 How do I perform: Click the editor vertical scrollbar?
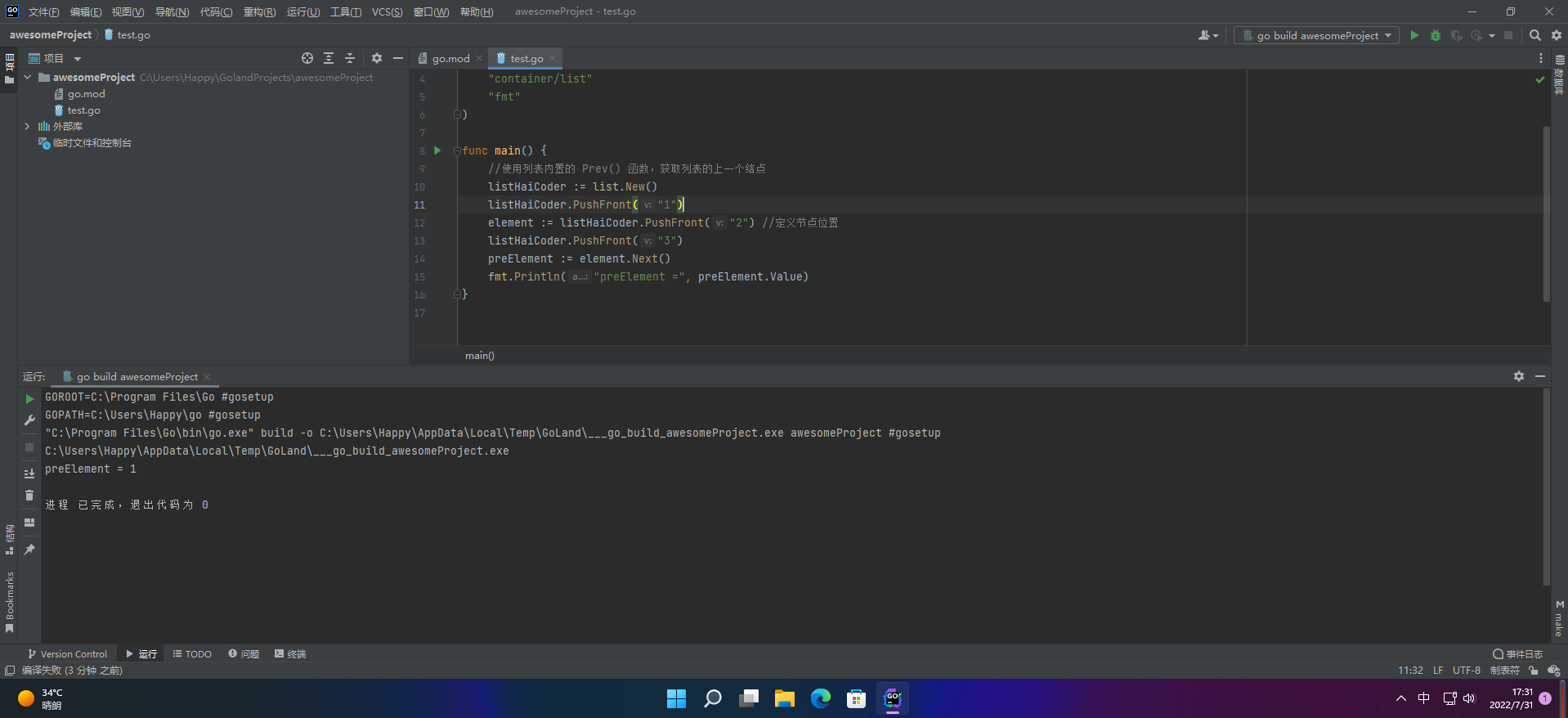pos(1546,214)
